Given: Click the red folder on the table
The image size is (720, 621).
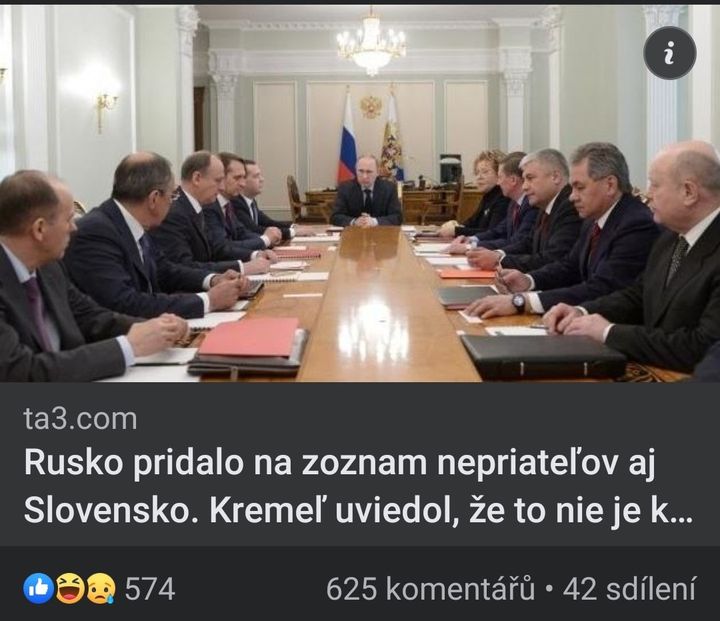Looking at the screenshot, I should [x=250, y=337].
